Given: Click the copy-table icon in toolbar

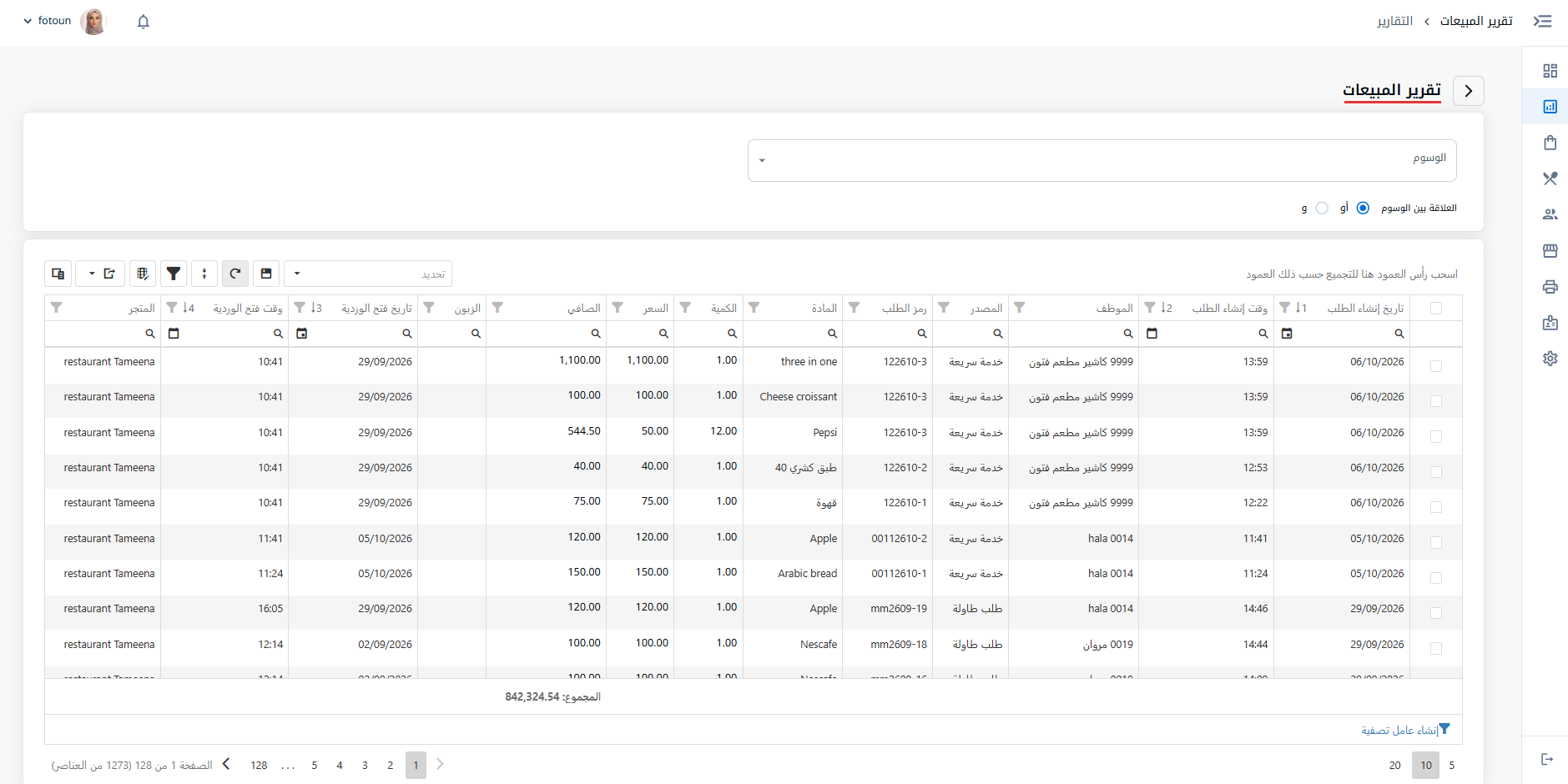Looking at the screenshot, I should 58,274.
